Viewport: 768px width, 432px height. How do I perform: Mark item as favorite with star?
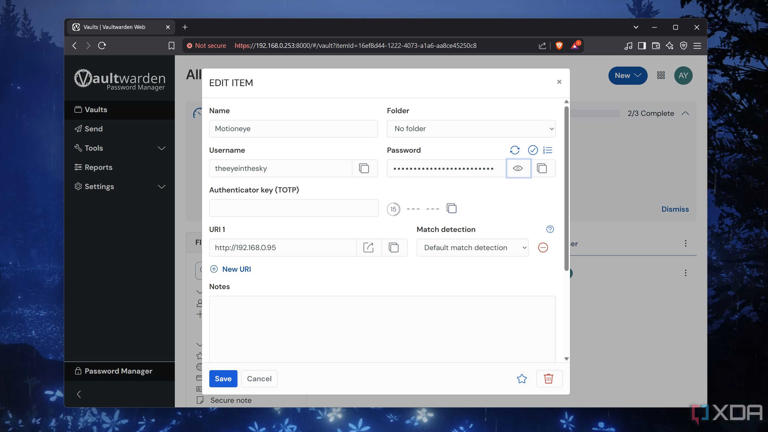(521, 379)
